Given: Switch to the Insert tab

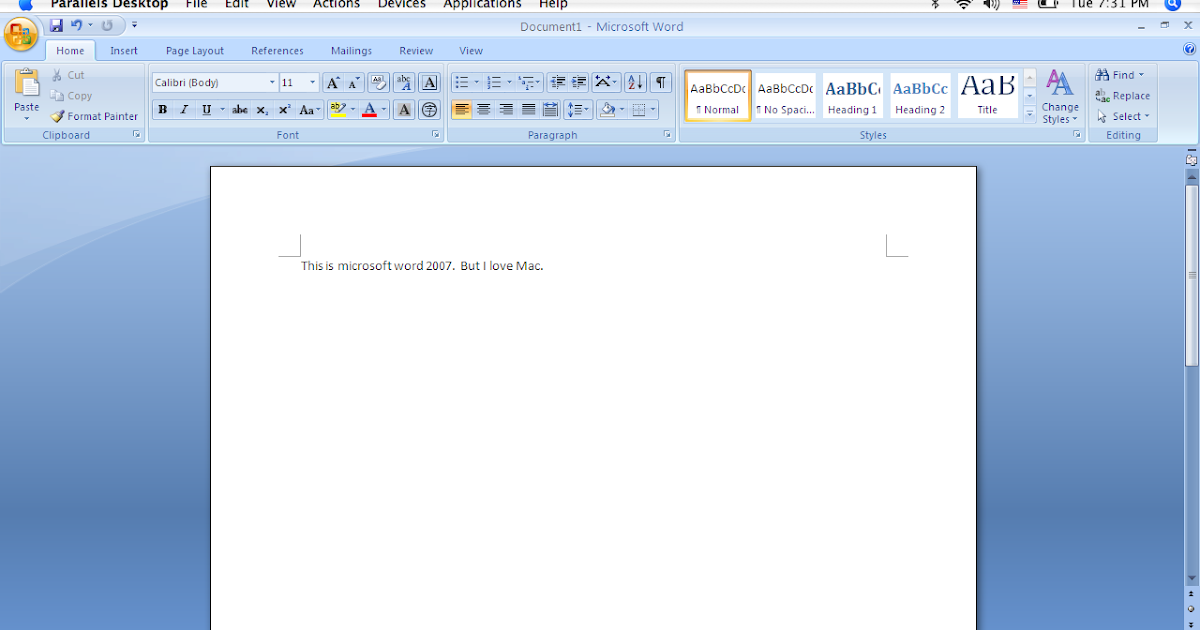Looking at the screenshot, I should [124, 51].
